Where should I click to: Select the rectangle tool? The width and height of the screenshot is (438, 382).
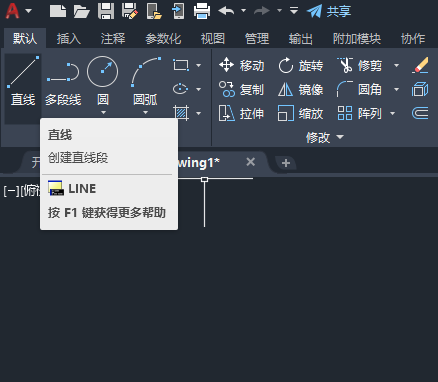[x=181, y=65]
